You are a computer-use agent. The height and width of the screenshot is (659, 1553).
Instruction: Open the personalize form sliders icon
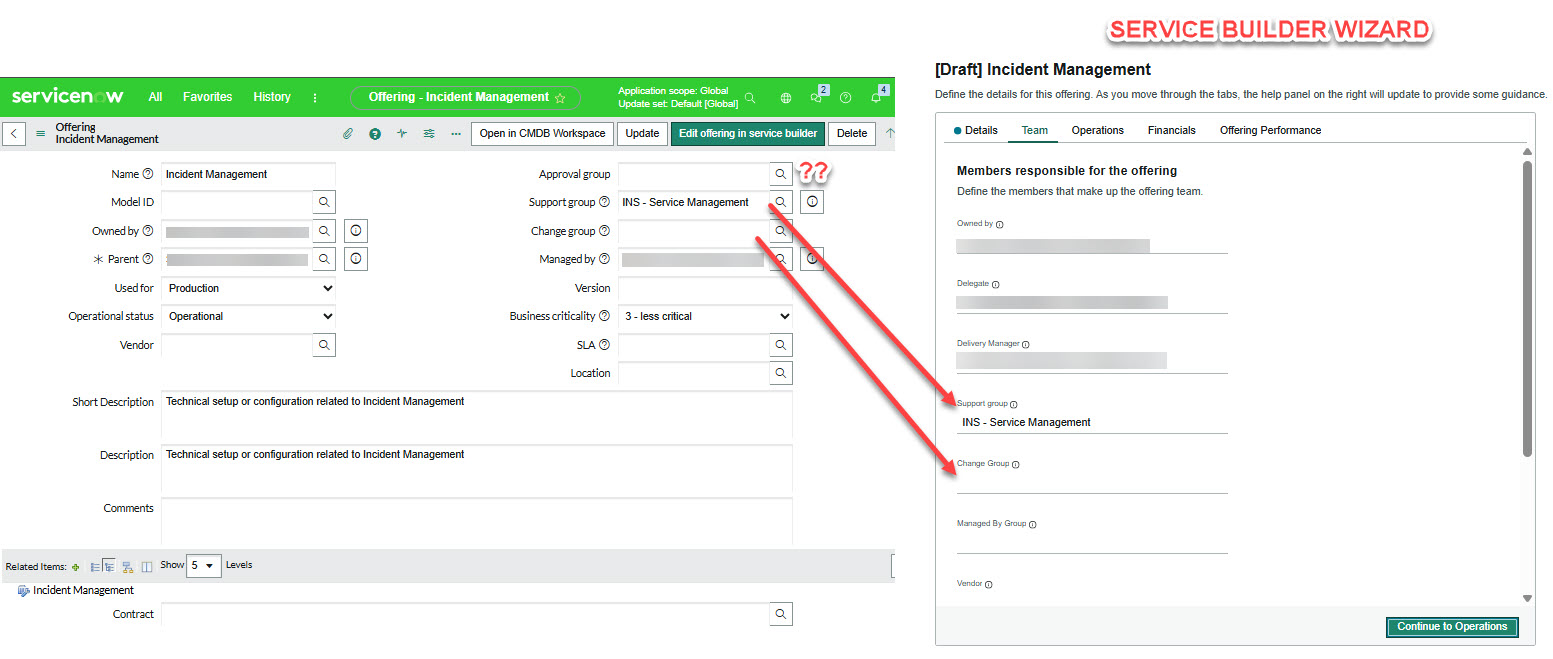coord(429,133)
